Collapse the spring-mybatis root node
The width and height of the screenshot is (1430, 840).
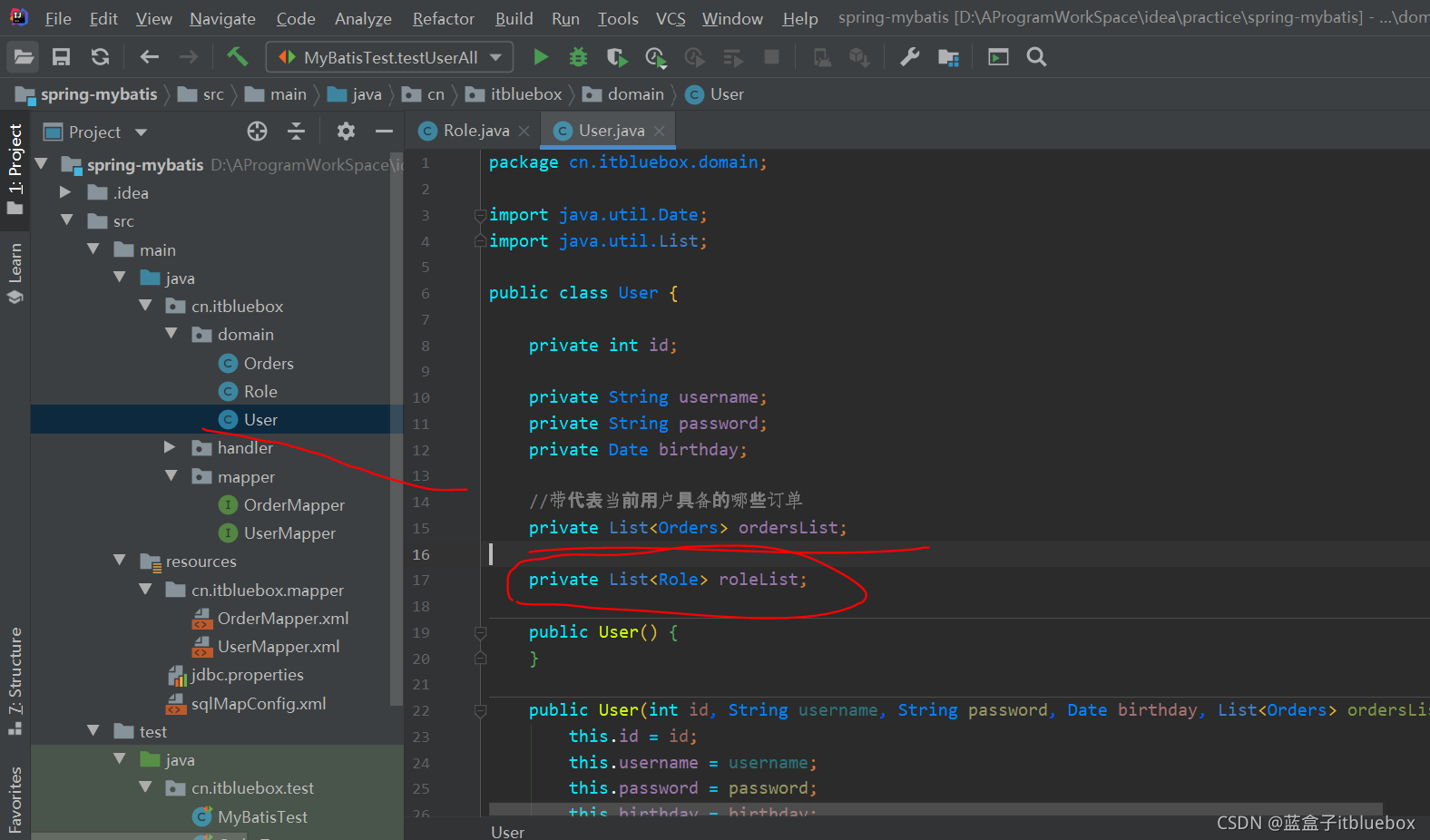pos(41,164)
